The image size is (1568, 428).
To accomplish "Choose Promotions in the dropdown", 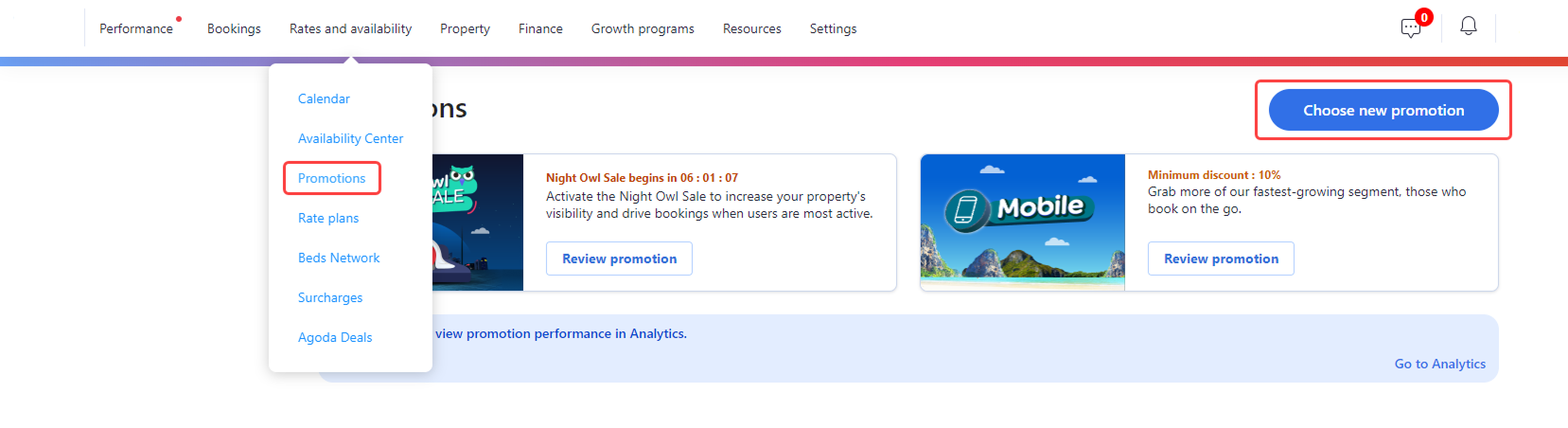I will click(x=331, y=178).
